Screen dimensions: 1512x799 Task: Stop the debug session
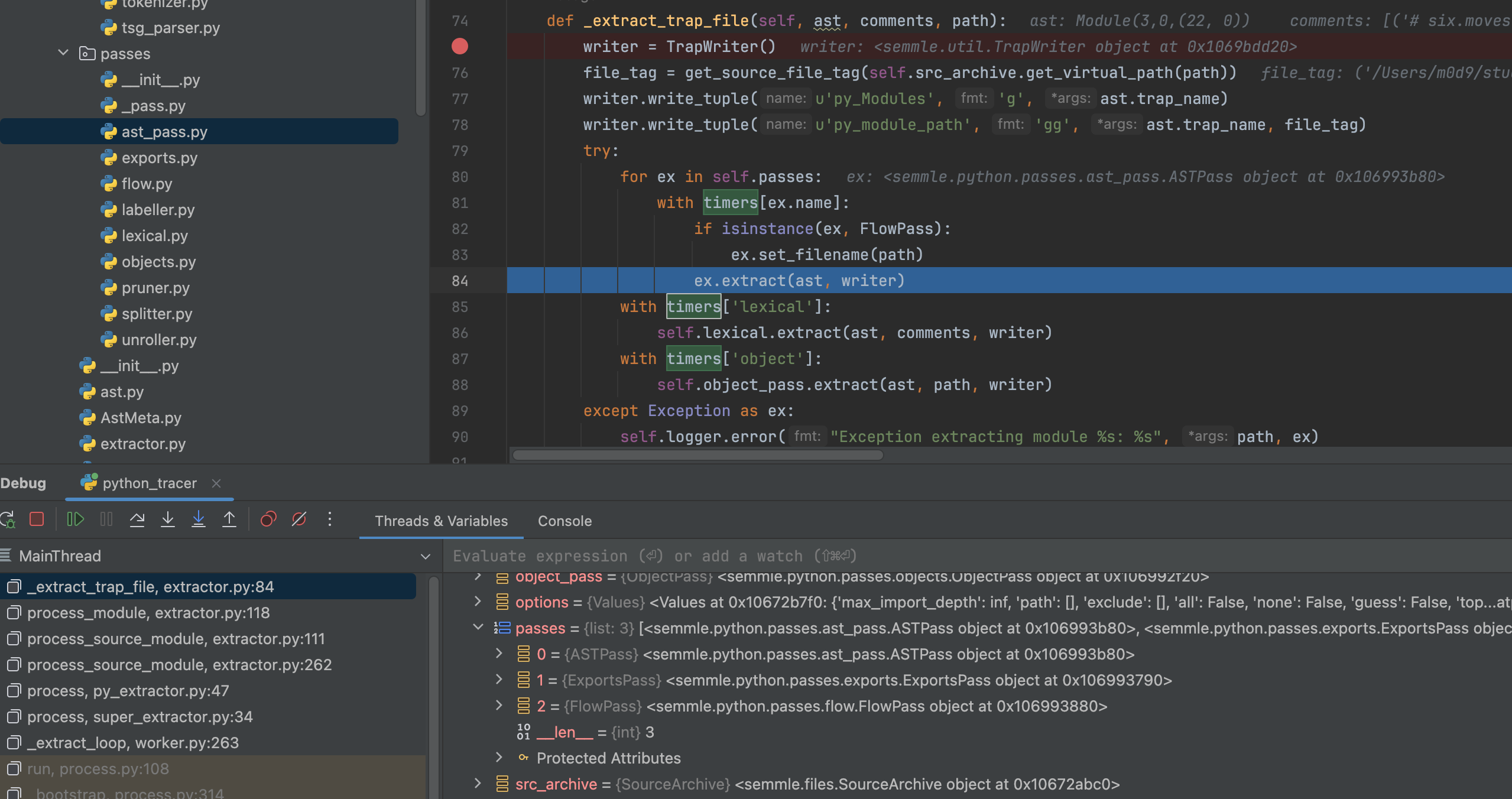click(37, 519)
